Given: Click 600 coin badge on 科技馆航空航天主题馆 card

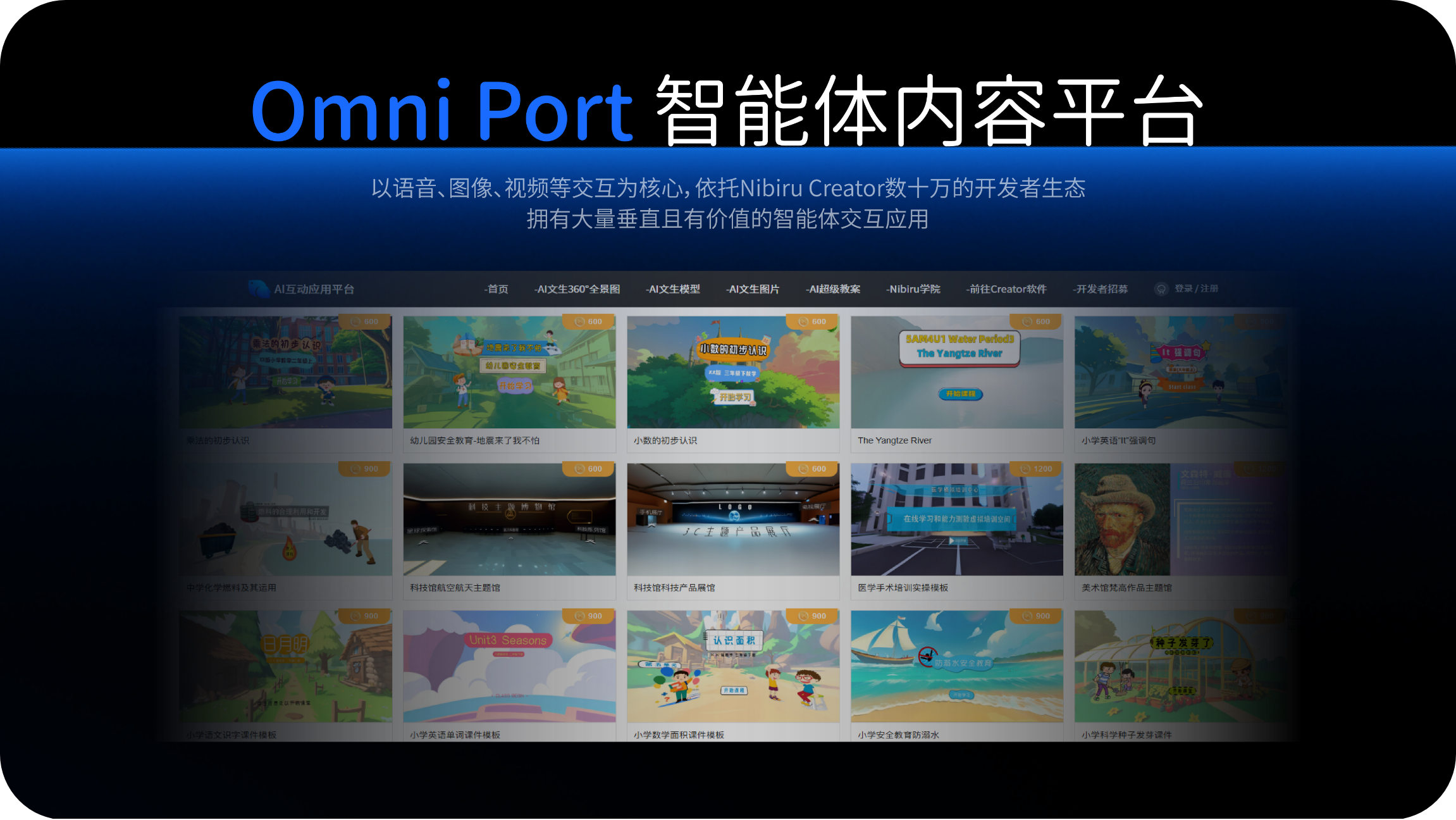Looking at the screenshot, I should pyautogui.click(x=589, y=469).
